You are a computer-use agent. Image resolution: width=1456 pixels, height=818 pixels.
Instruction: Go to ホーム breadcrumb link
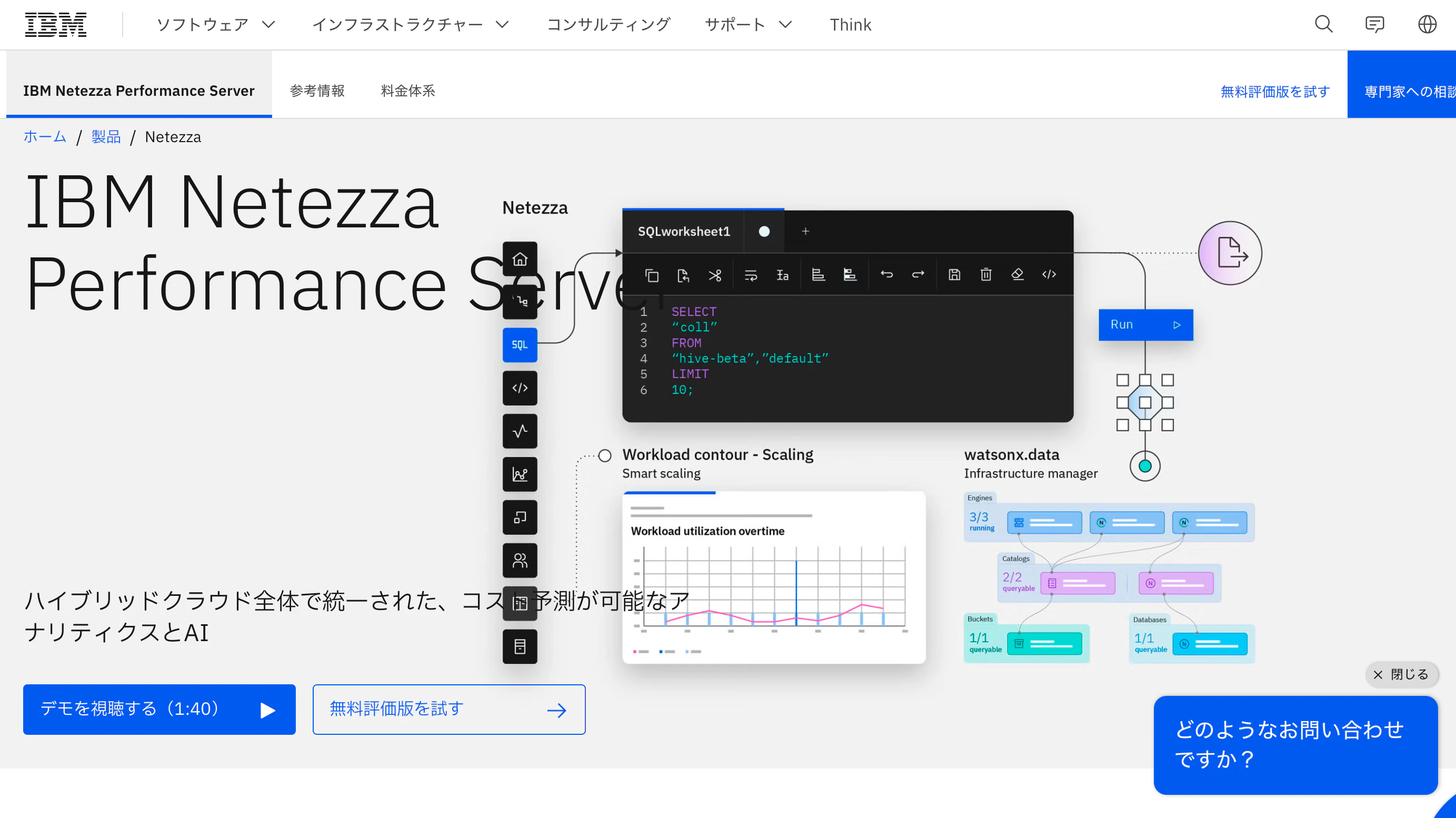pyautogui.click(x=45, y=137)
